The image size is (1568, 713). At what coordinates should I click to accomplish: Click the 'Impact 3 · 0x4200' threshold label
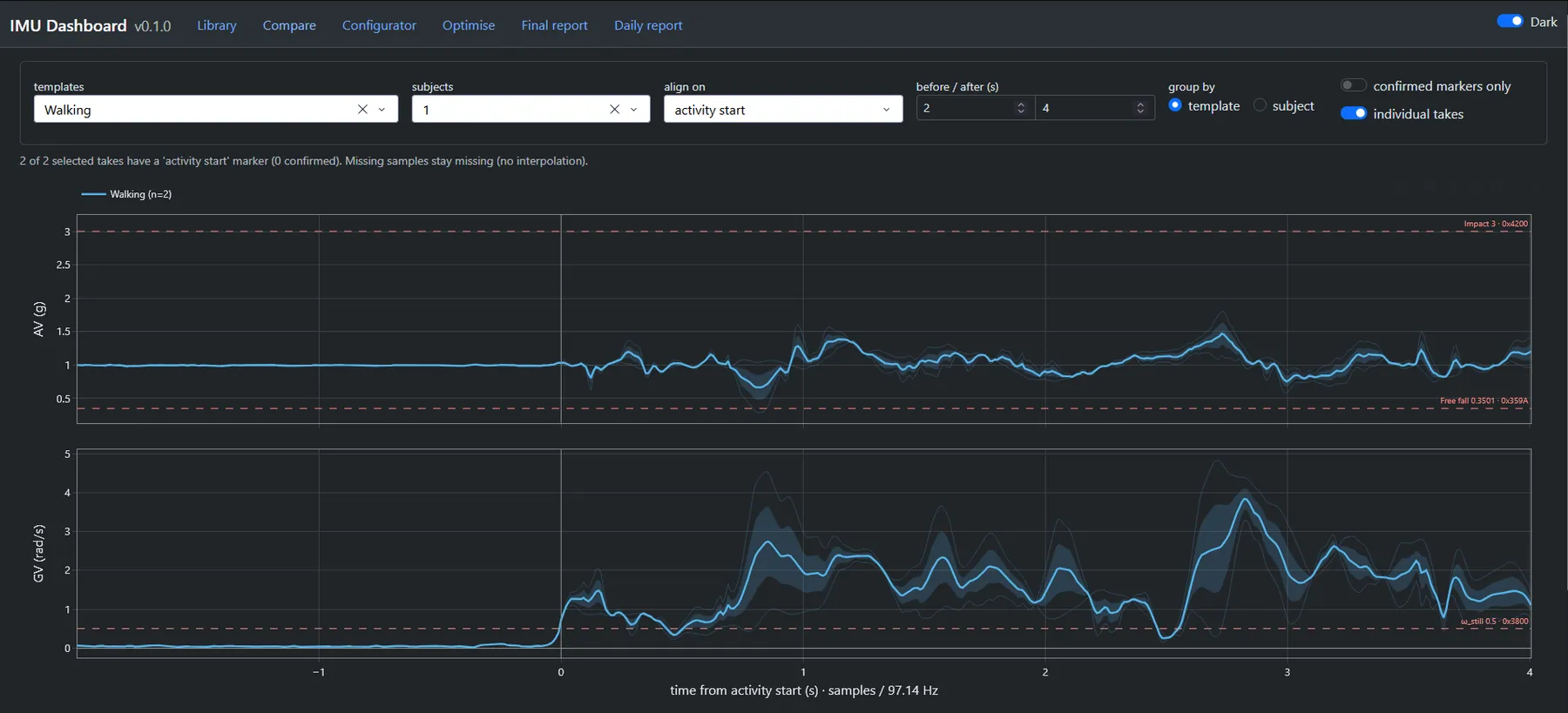1496,224
